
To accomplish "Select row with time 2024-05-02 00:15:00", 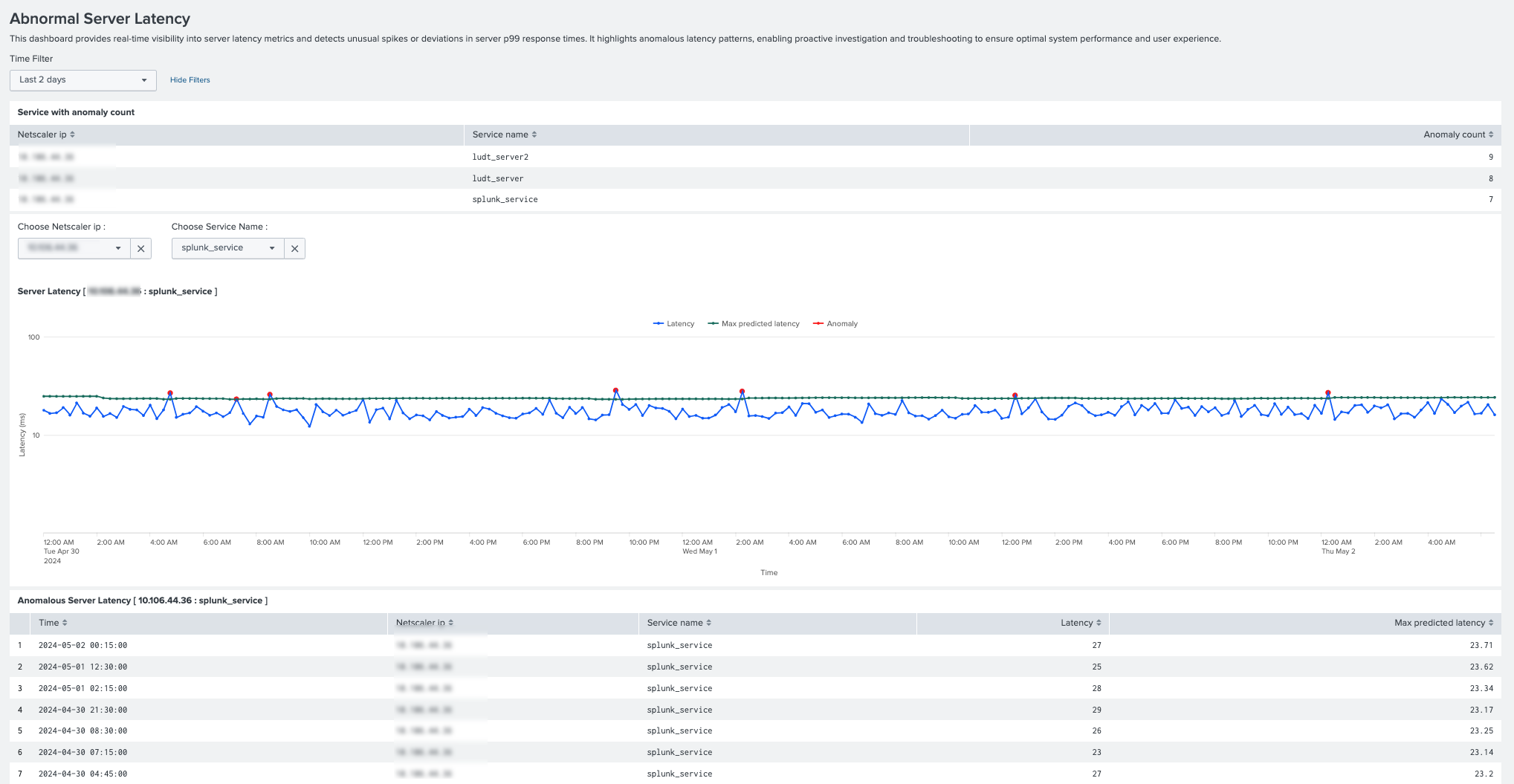I will tap(755, 645).
